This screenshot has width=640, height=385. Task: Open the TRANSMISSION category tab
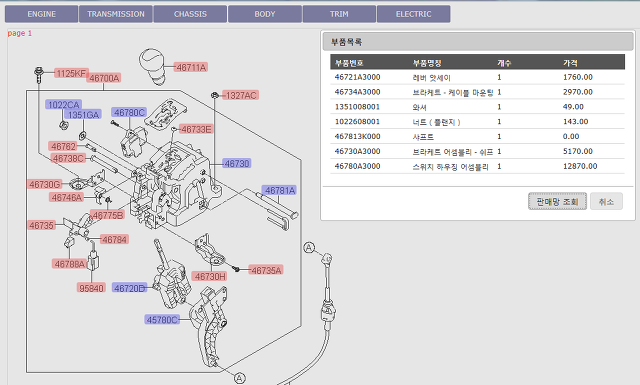[x=116, y=14]
